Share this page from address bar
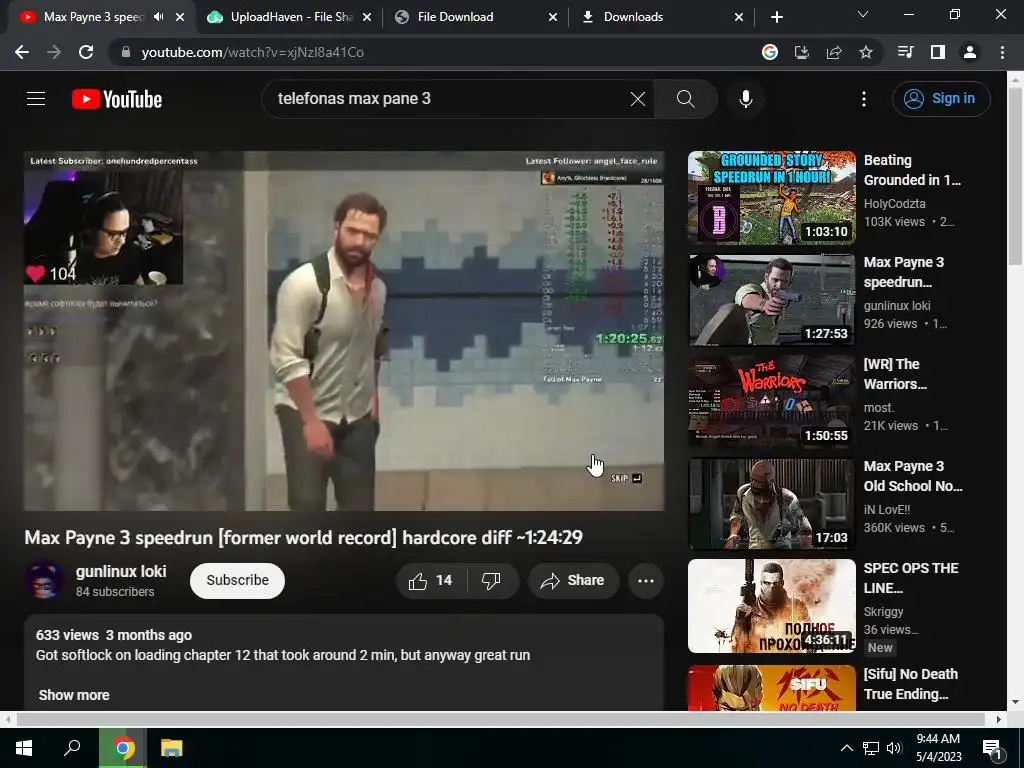The image size is (1024, 768). pyautogui.click(x=834, y=52)
